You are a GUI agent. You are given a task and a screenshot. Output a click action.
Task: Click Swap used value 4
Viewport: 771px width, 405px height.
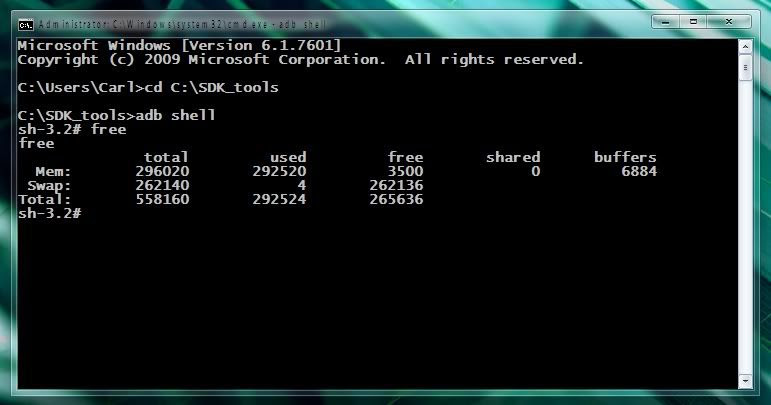pyautogui.click(x=301, y=186)
